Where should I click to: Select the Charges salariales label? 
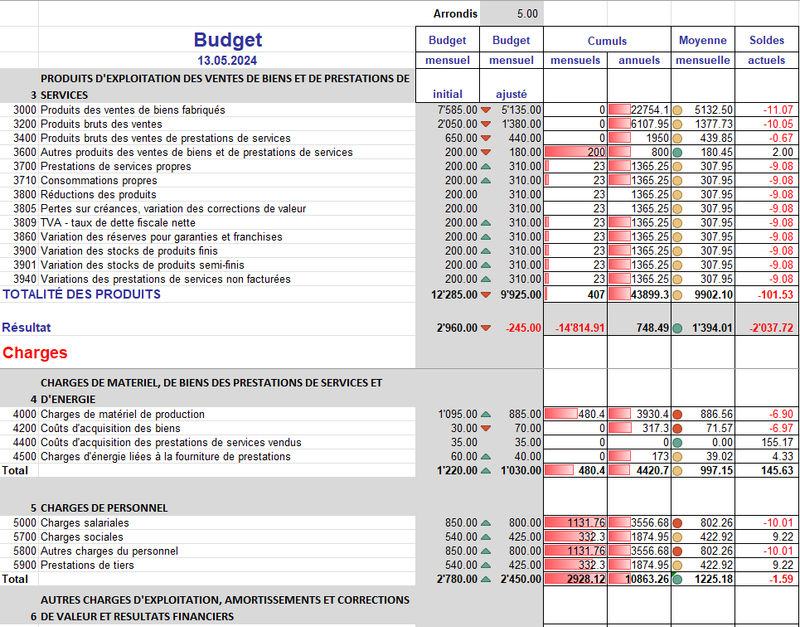pos(85,523)
